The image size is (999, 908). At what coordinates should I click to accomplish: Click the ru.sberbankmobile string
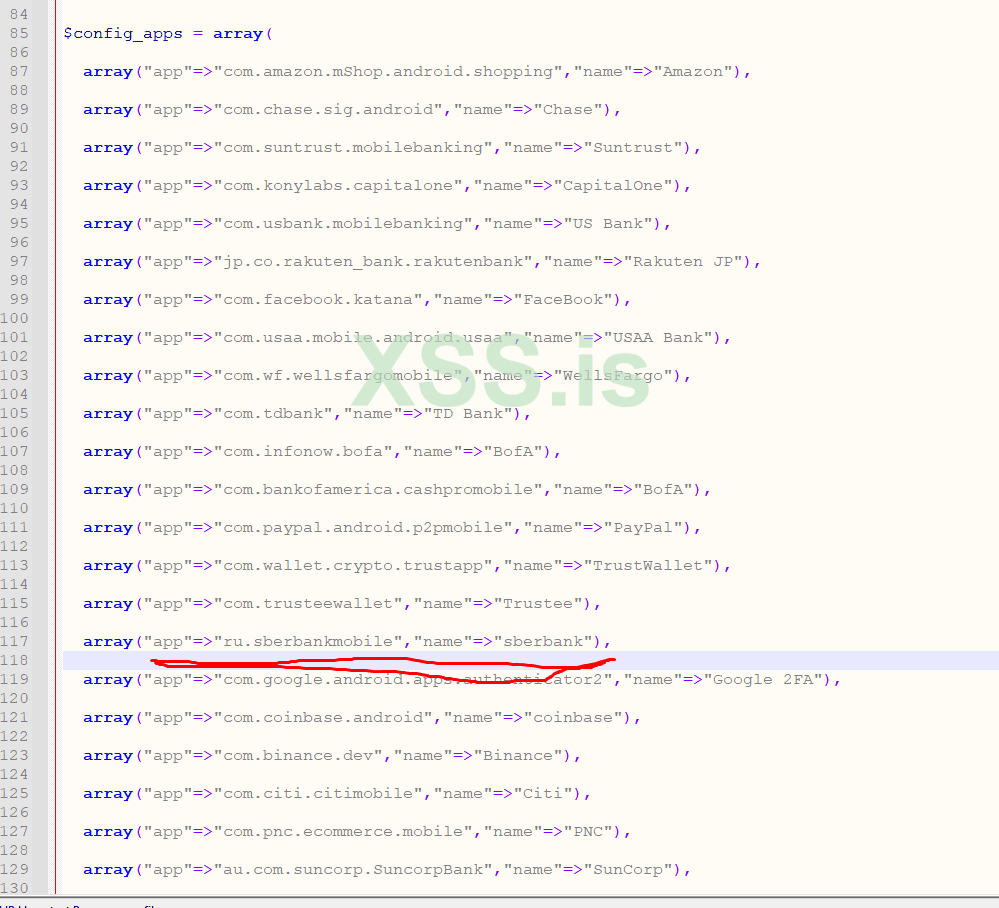coord(308,641)
